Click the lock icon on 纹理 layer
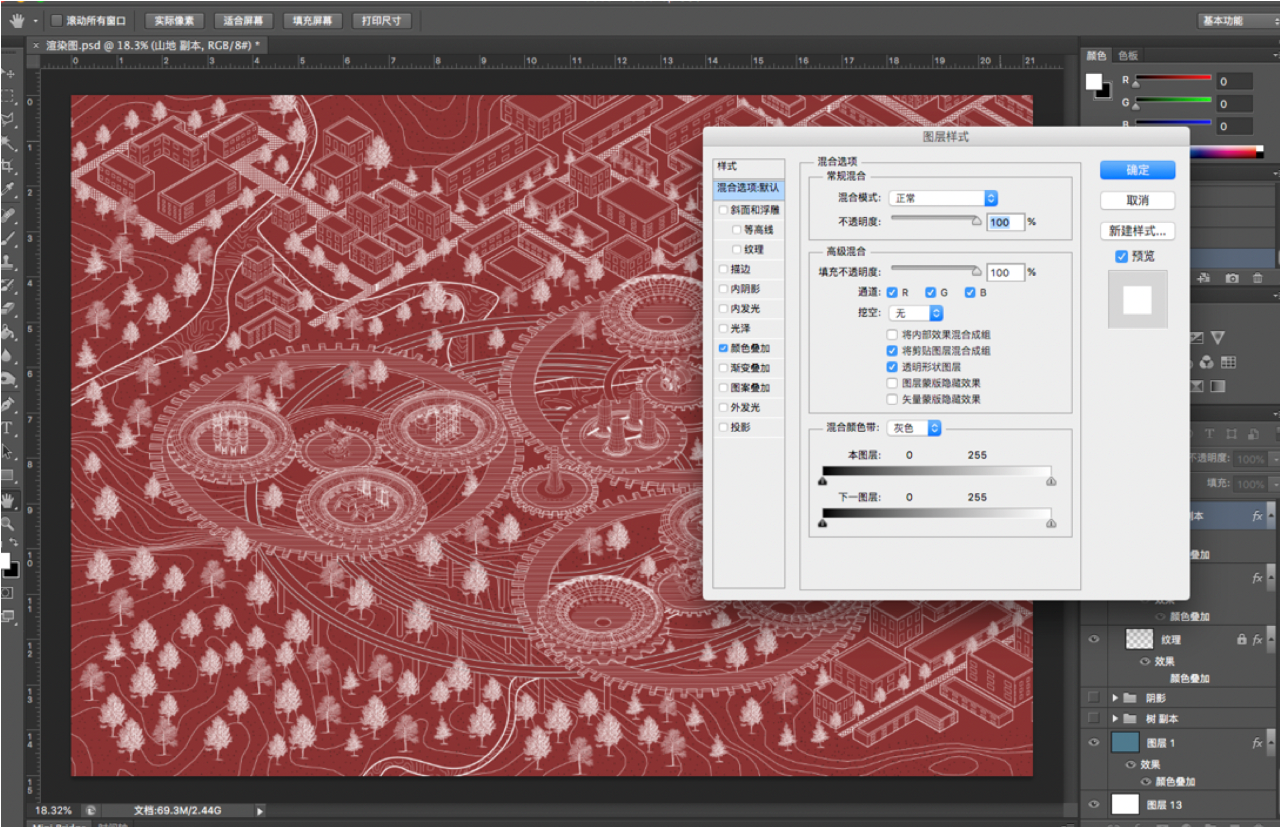1280x827 pixels. point(1241,639)
